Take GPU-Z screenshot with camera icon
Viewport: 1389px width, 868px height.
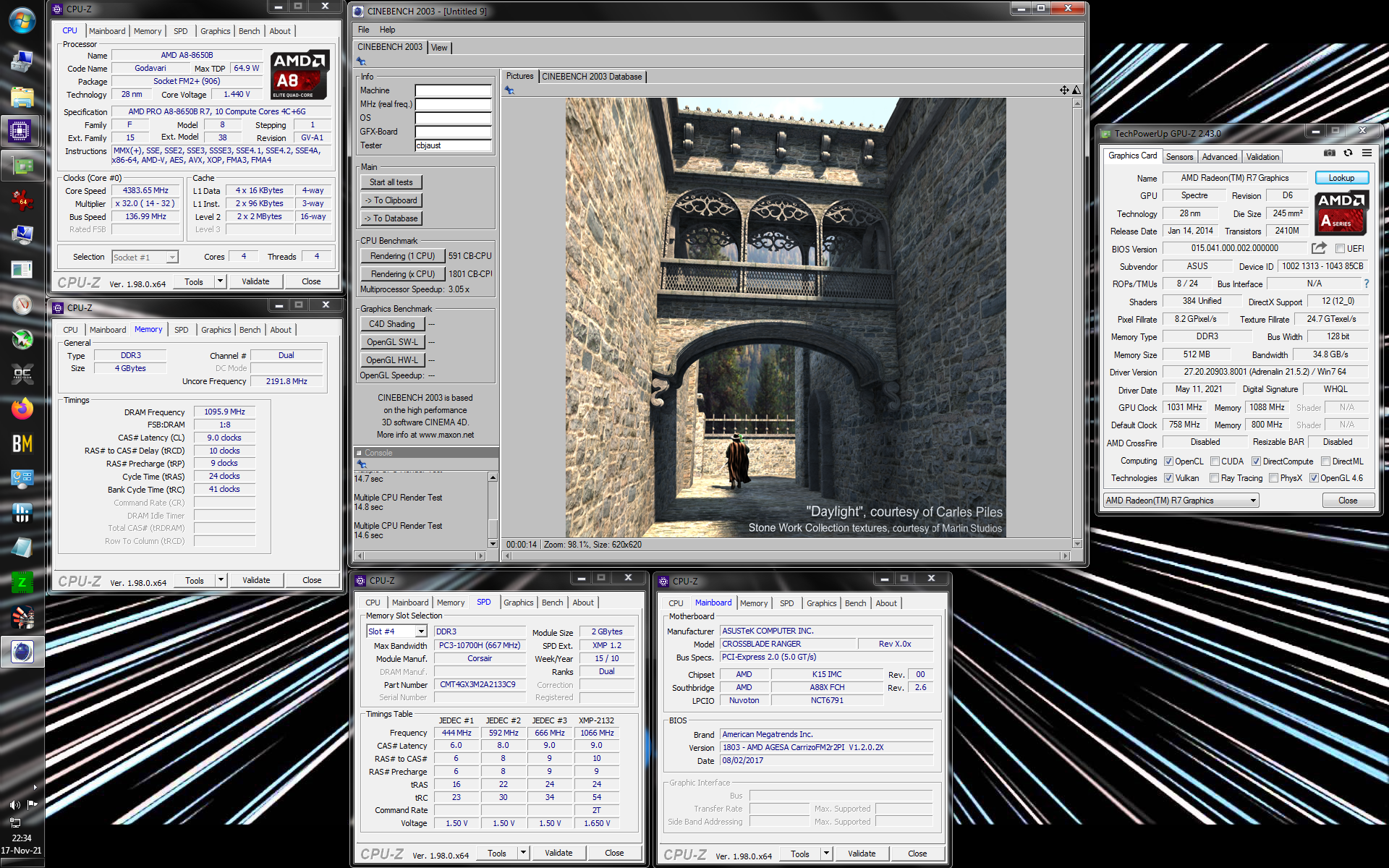tap(1330, 153)
